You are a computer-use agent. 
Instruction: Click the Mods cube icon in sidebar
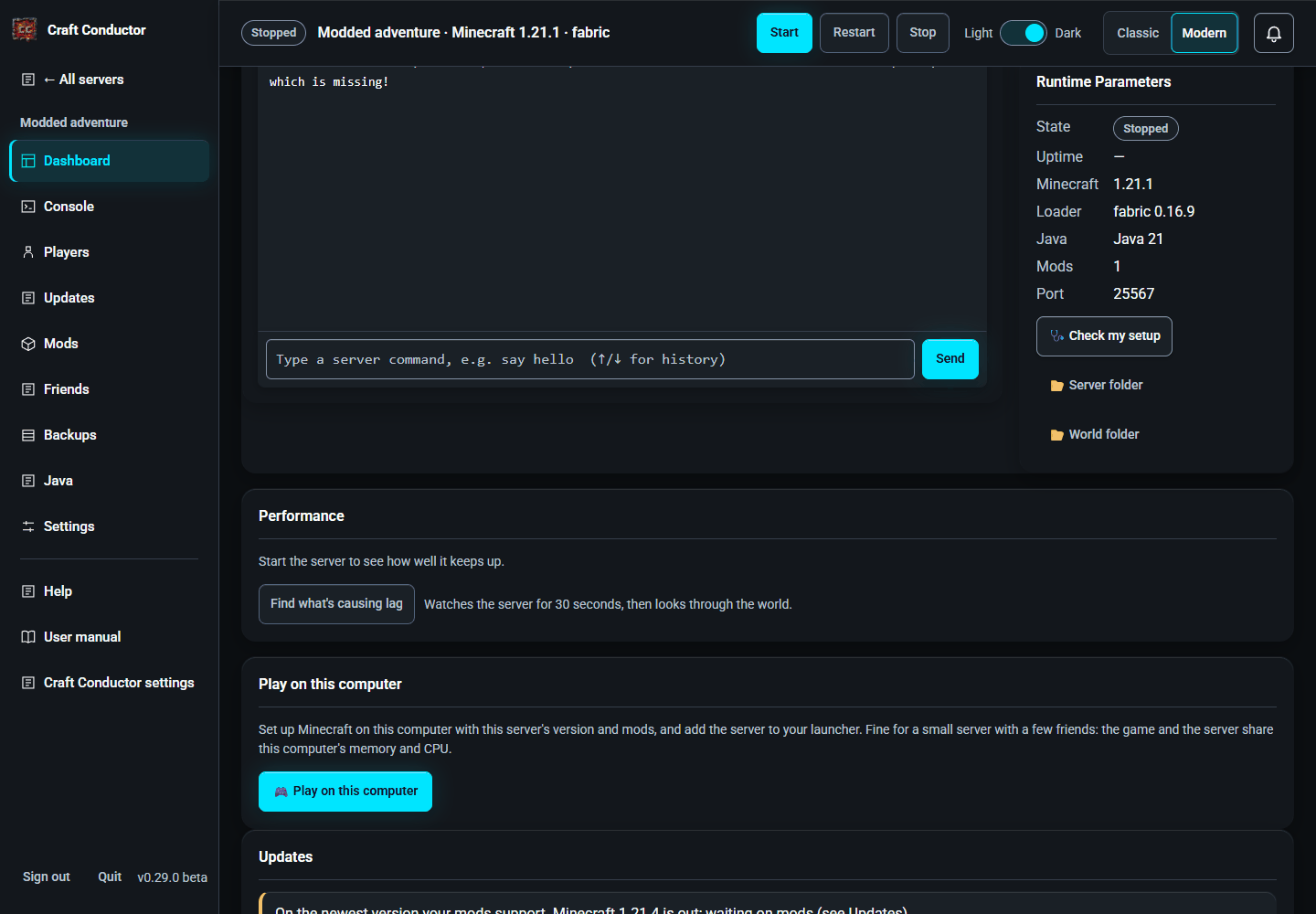click(28, 344)
